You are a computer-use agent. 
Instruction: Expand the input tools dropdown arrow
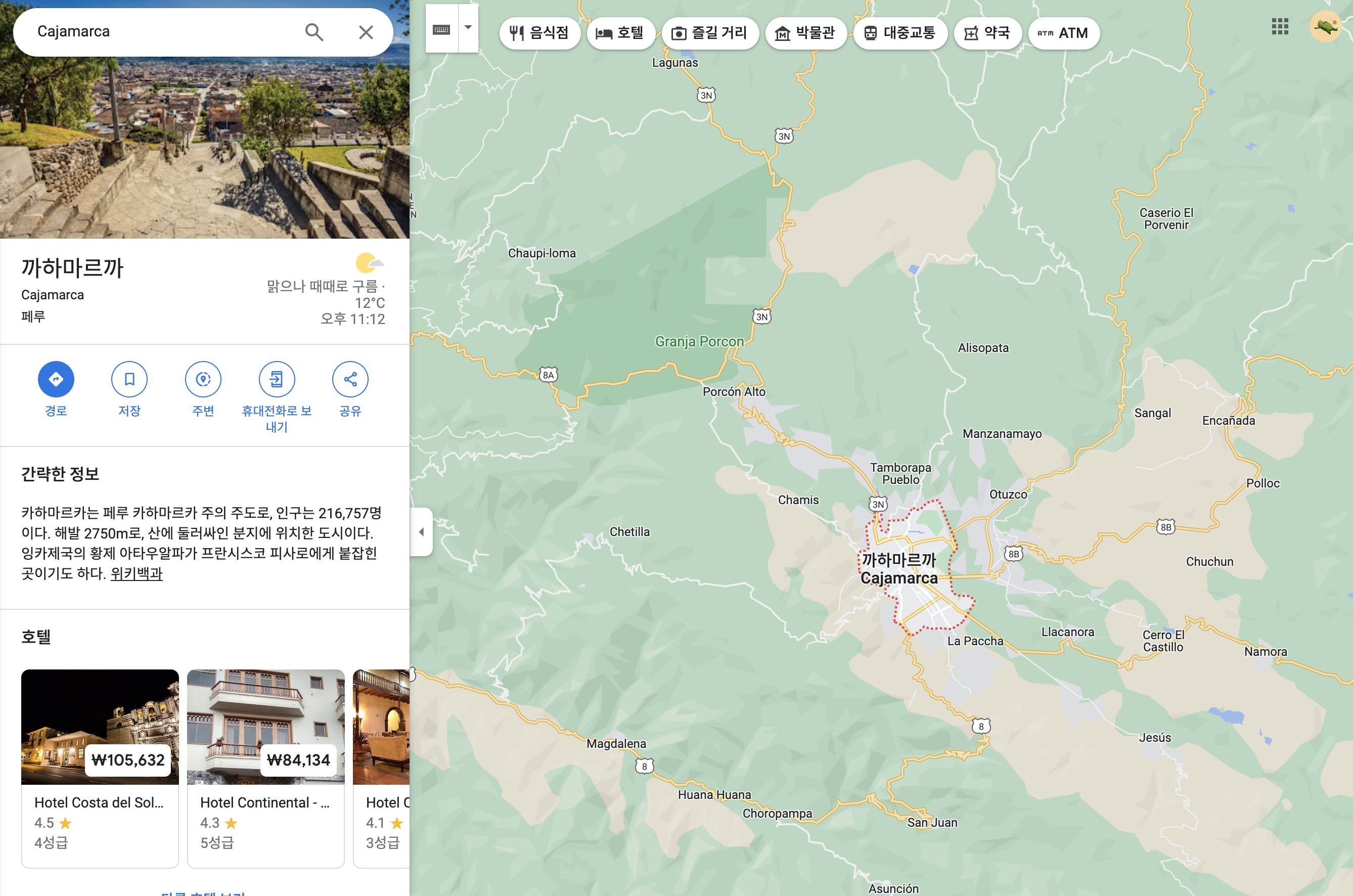click(x=468, y=27)
